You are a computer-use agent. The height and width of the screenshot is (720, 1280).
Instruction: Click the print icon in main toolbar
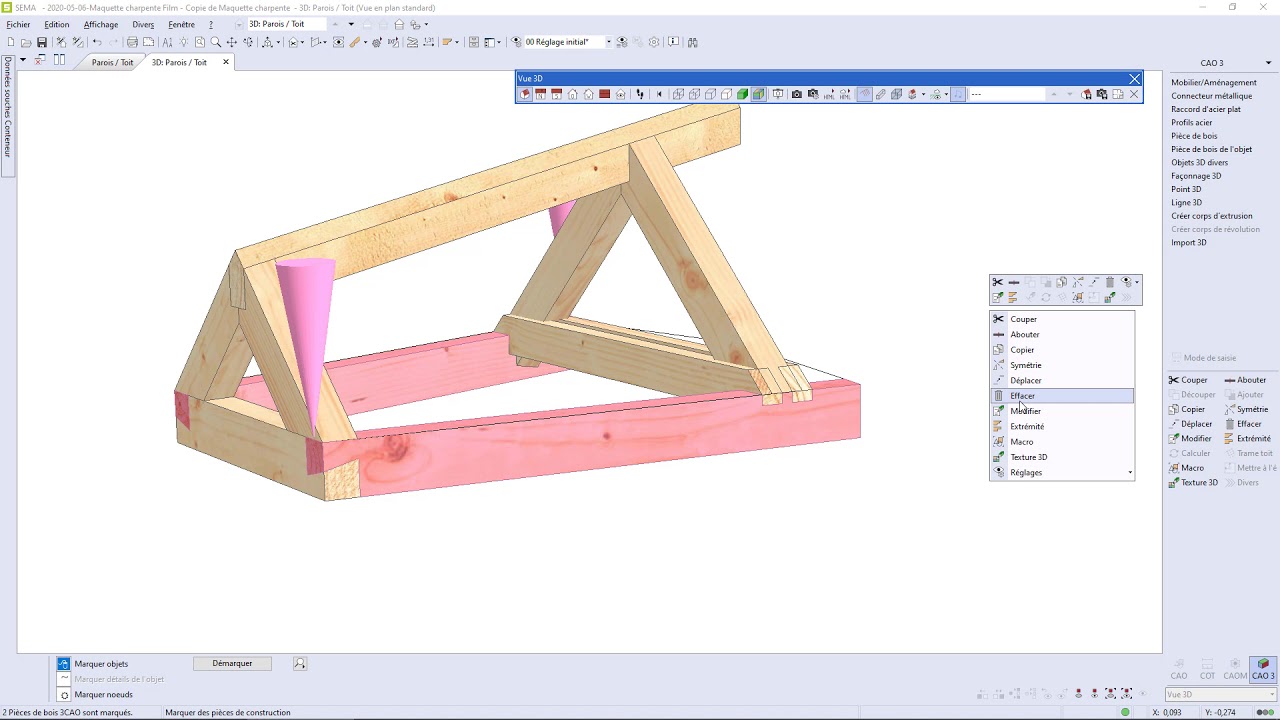pos(132,42)
